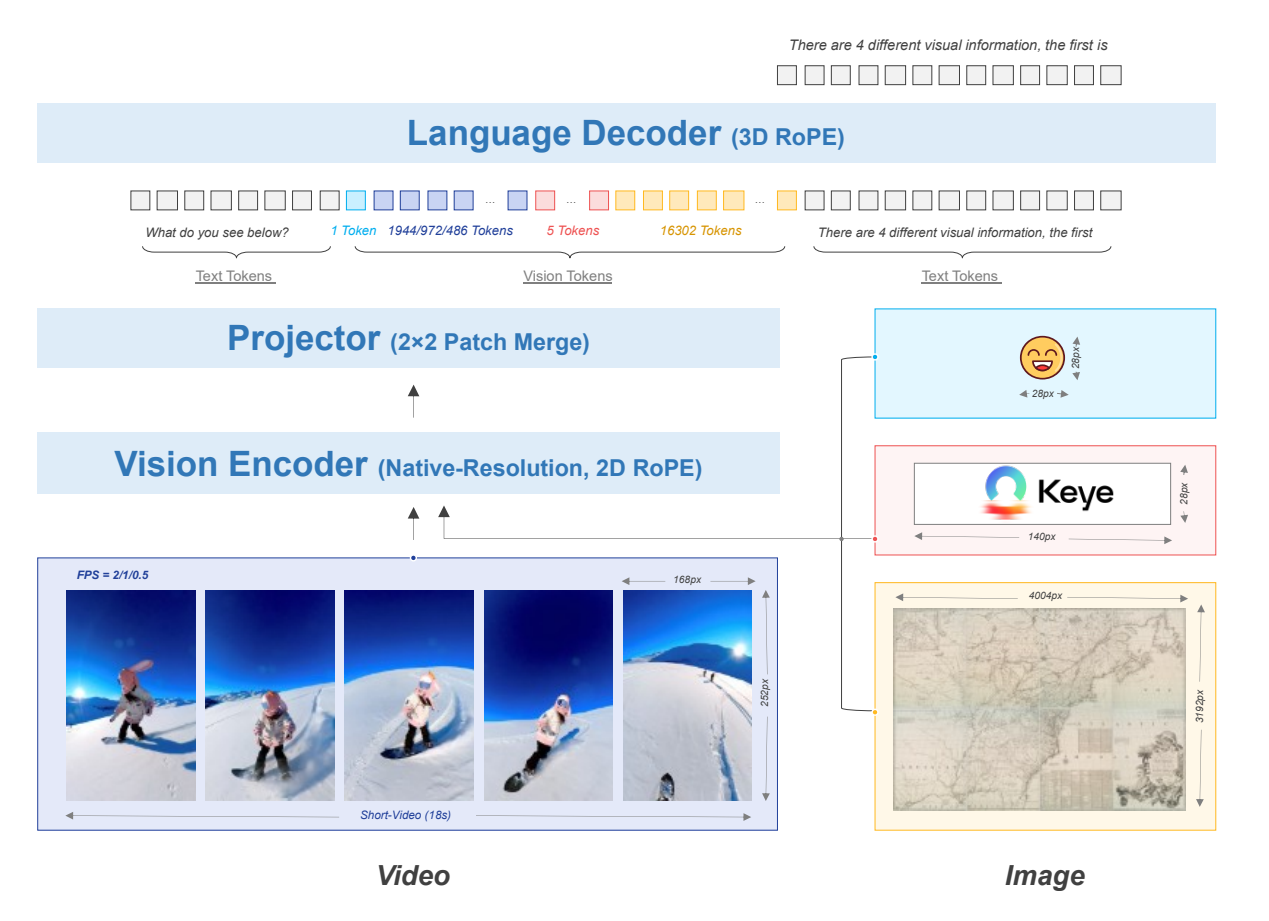The image size is (1269, 921).
Task: Select frame showing empty slope with distant people
Action: pyautogui.click(x=687, y=695)
